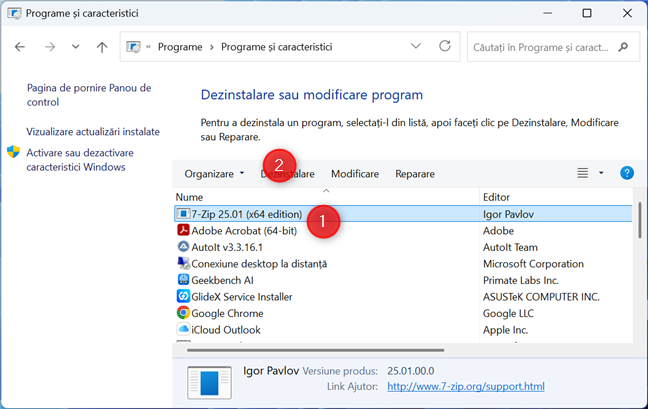Viewport: 648px width, 409px height.
Task: Open the Organizare menu
Action: point(214,174)
